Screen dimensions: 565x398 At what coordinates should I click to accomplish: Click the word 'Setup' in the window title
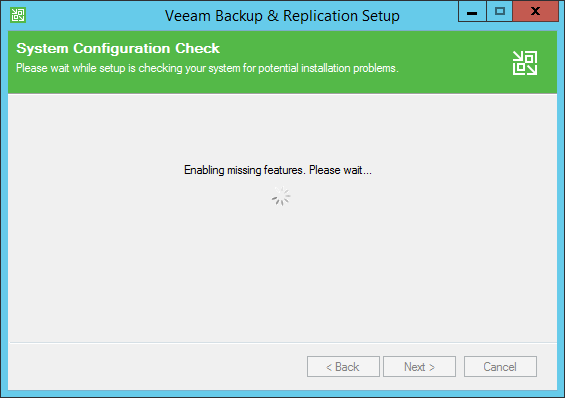point(381,16)
